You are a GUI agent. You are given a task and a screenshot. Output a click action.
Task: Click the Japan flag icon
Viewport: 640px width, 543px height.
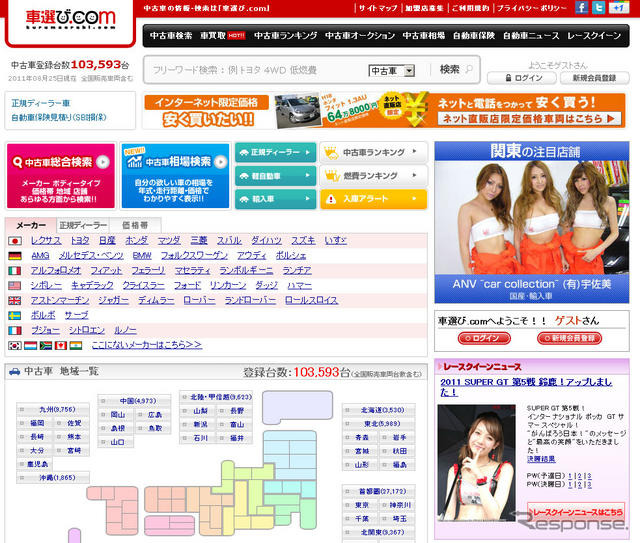point(15,241)
